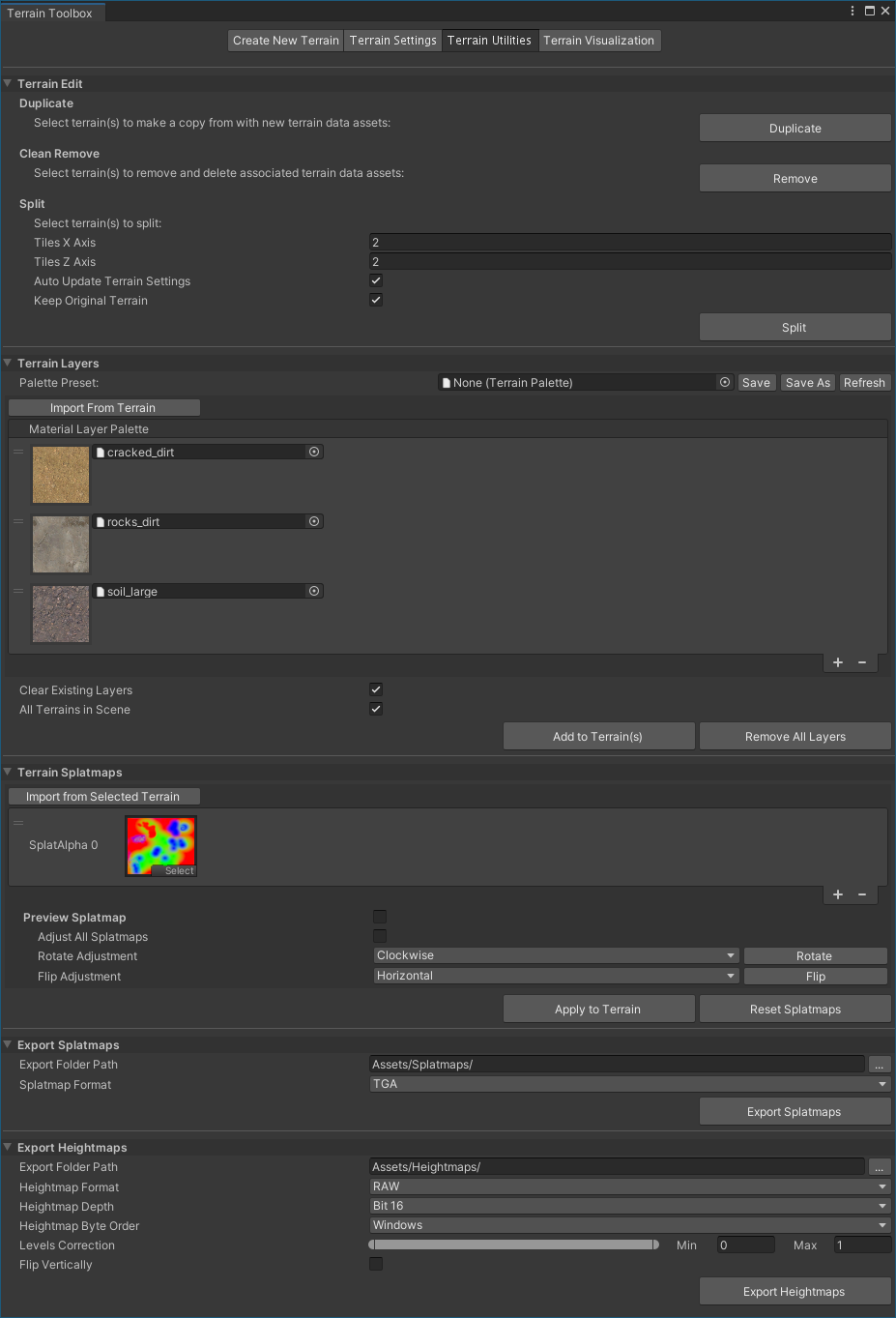Add a new material layer with plus icon

(838, 662)
